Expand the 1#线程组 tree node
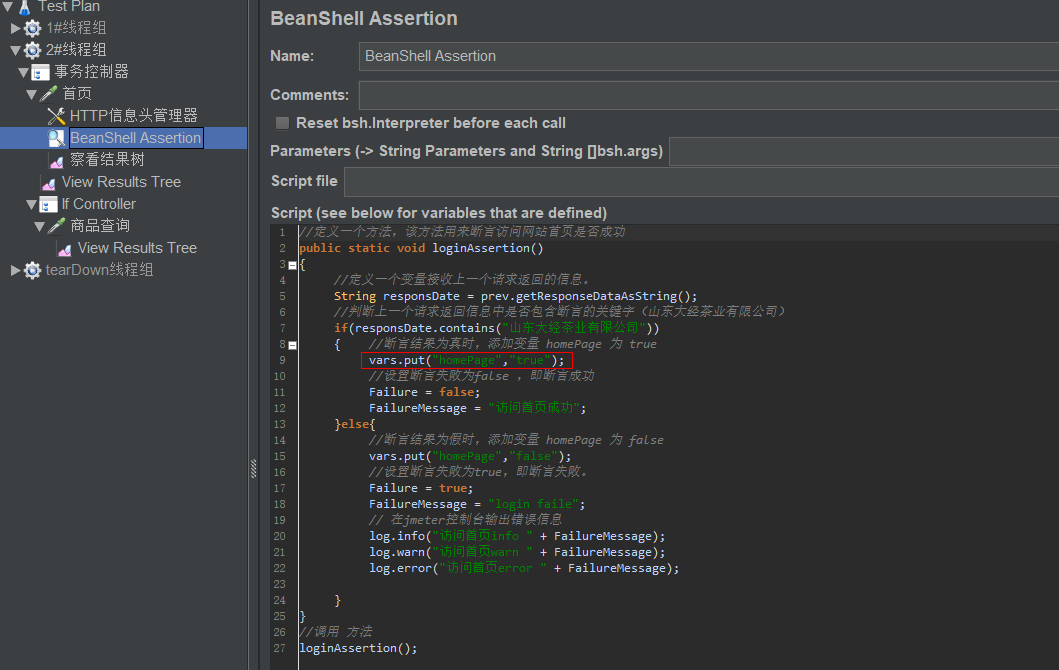Viewport: 1059px width, 670px height. point(15,28)
